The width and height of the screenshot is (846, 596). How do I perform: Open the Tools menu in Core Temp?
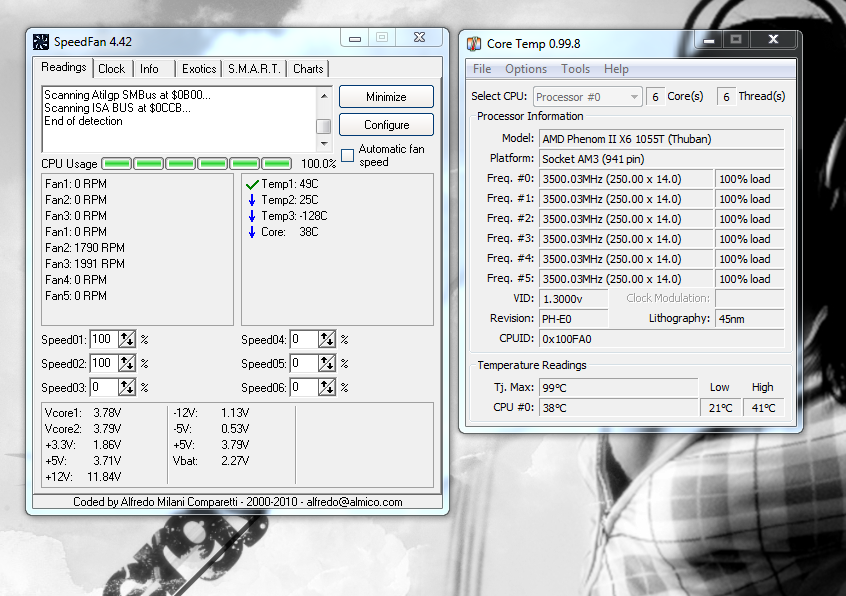[x=575, y=69]
